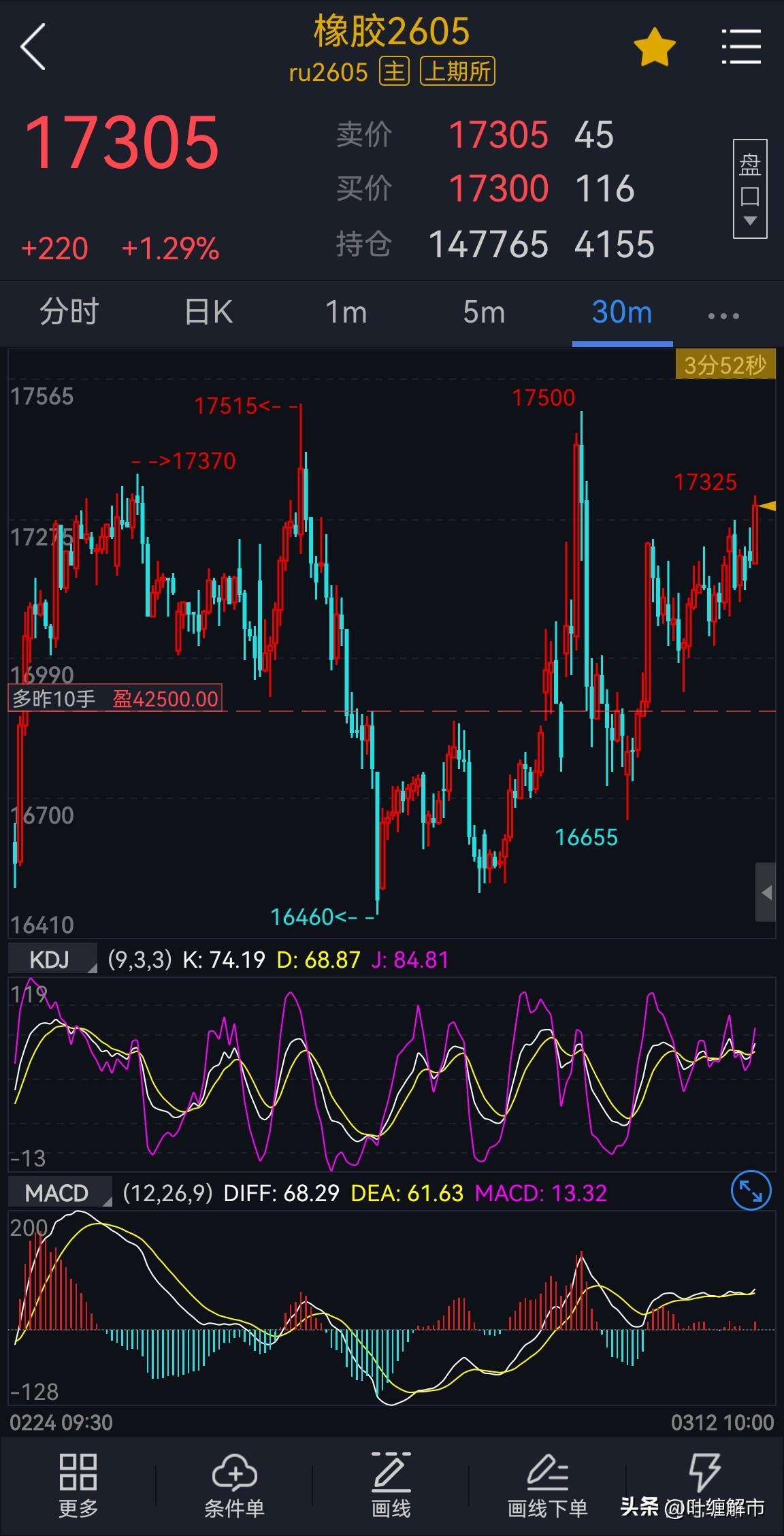Image resolution: width=784 pixels, height=1536 pixels.
Task: Click the 16460 low price marker
Action: click(302, 917)
